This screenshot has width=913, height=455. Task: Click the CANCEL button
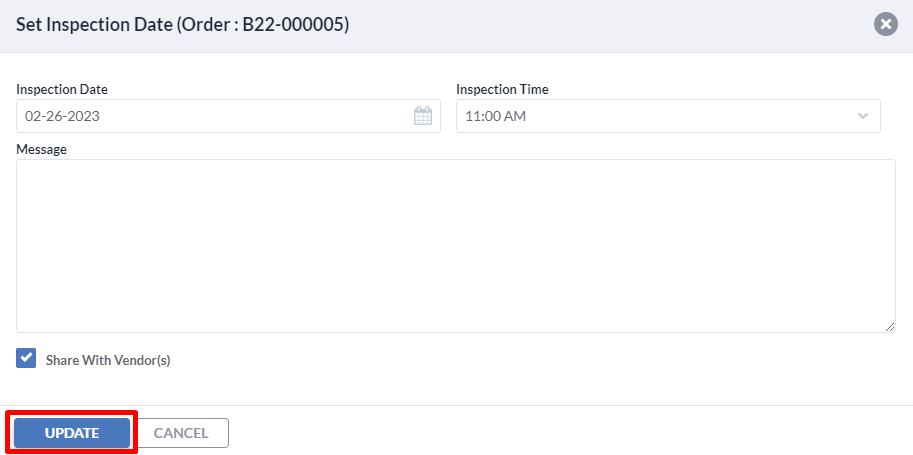tap(181, 433)
